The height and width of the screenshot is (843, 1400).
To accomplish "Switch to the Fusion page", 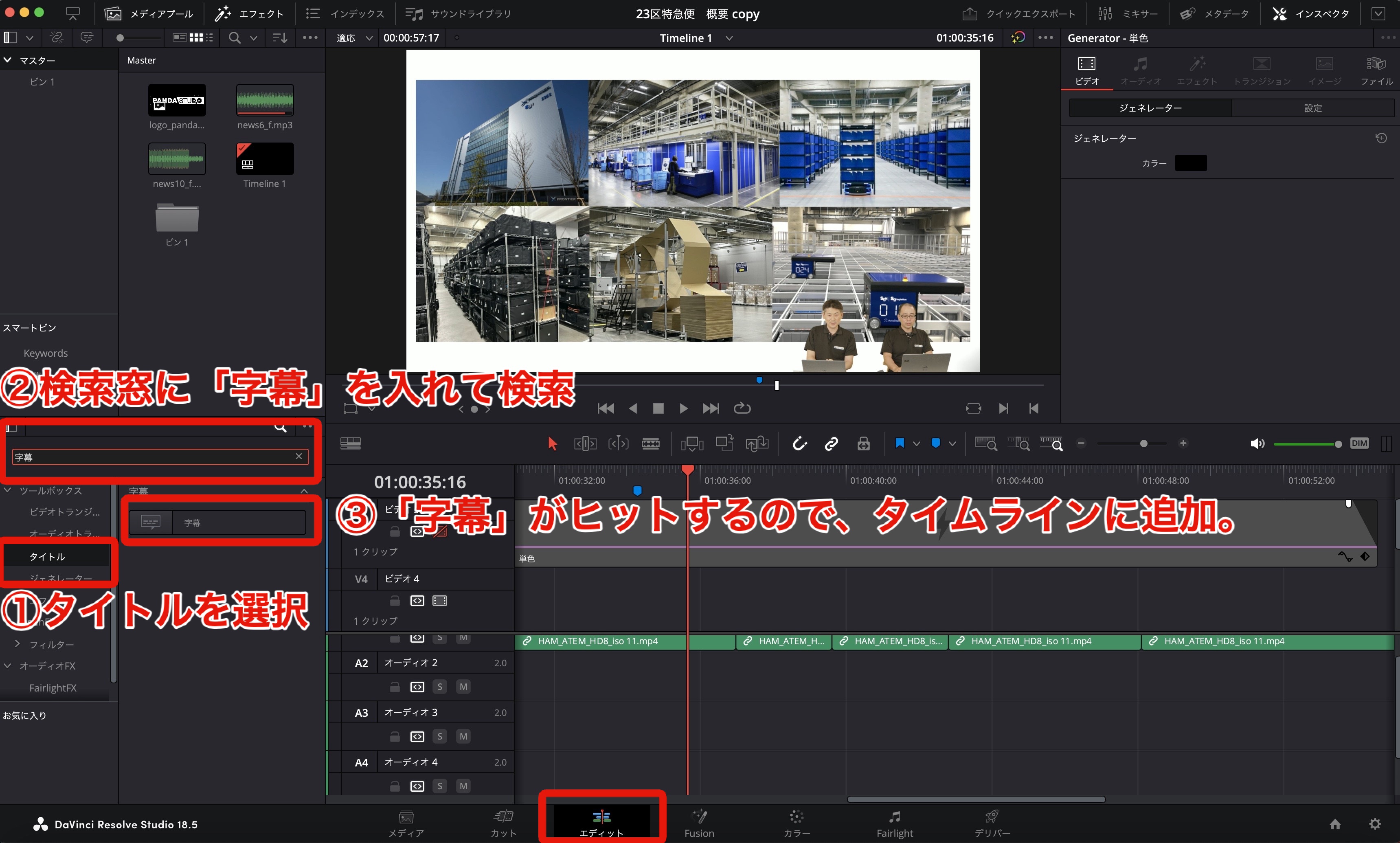I will click(699, 825).
